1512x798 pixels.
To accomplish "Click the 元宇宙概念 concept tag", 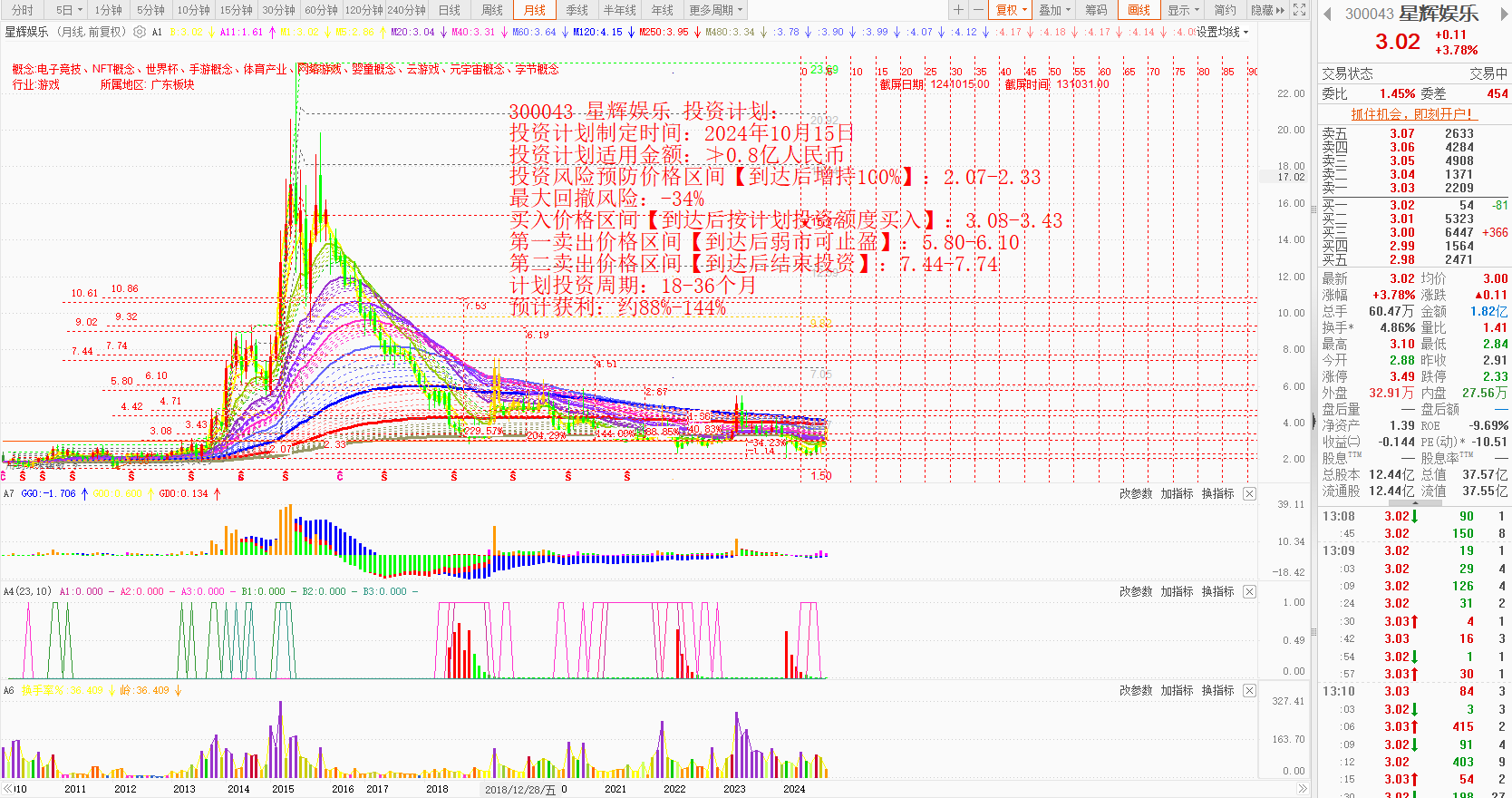I will tap(477, 69).
